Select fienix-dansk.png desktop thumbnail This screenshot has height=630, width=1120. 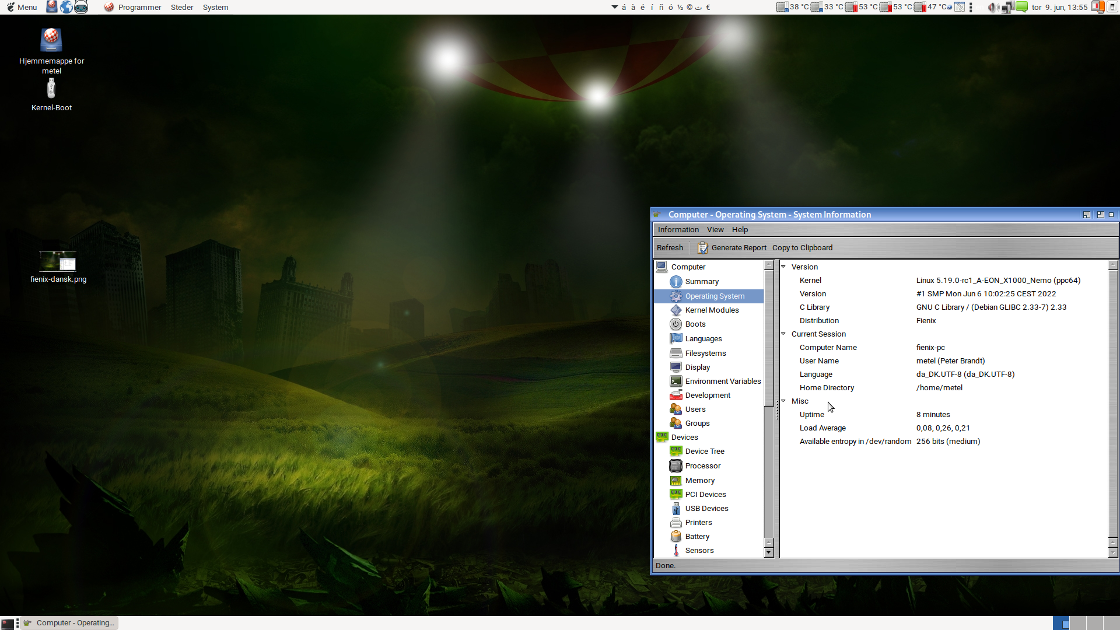click(x=58, y=263)
